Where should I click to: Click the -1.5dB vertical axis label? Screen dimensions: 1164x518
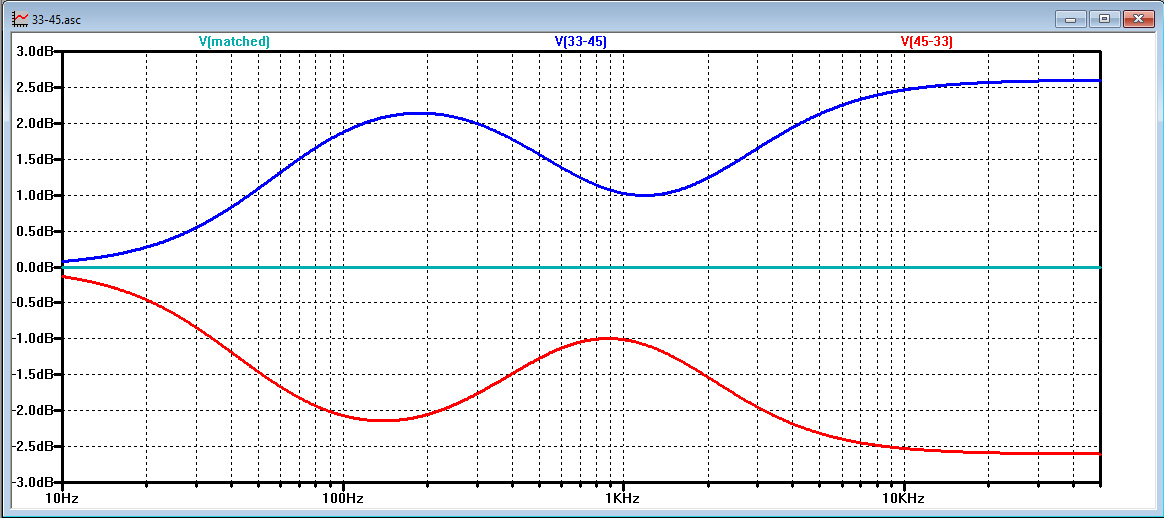click(x=32, y=374)
